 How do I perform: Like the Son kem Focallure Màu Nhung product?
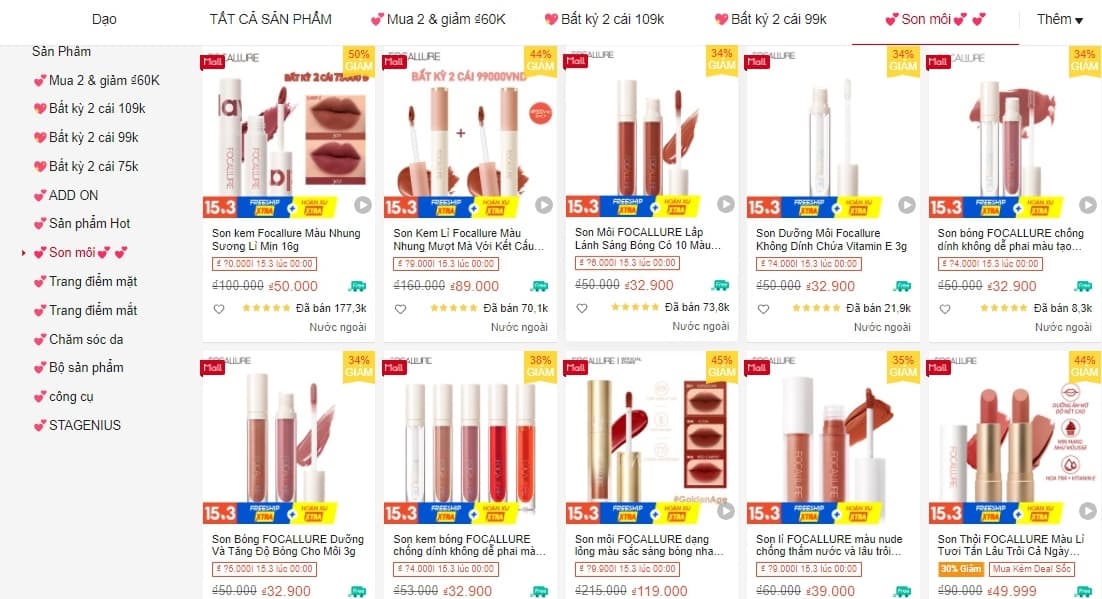(x=219, y=309)
